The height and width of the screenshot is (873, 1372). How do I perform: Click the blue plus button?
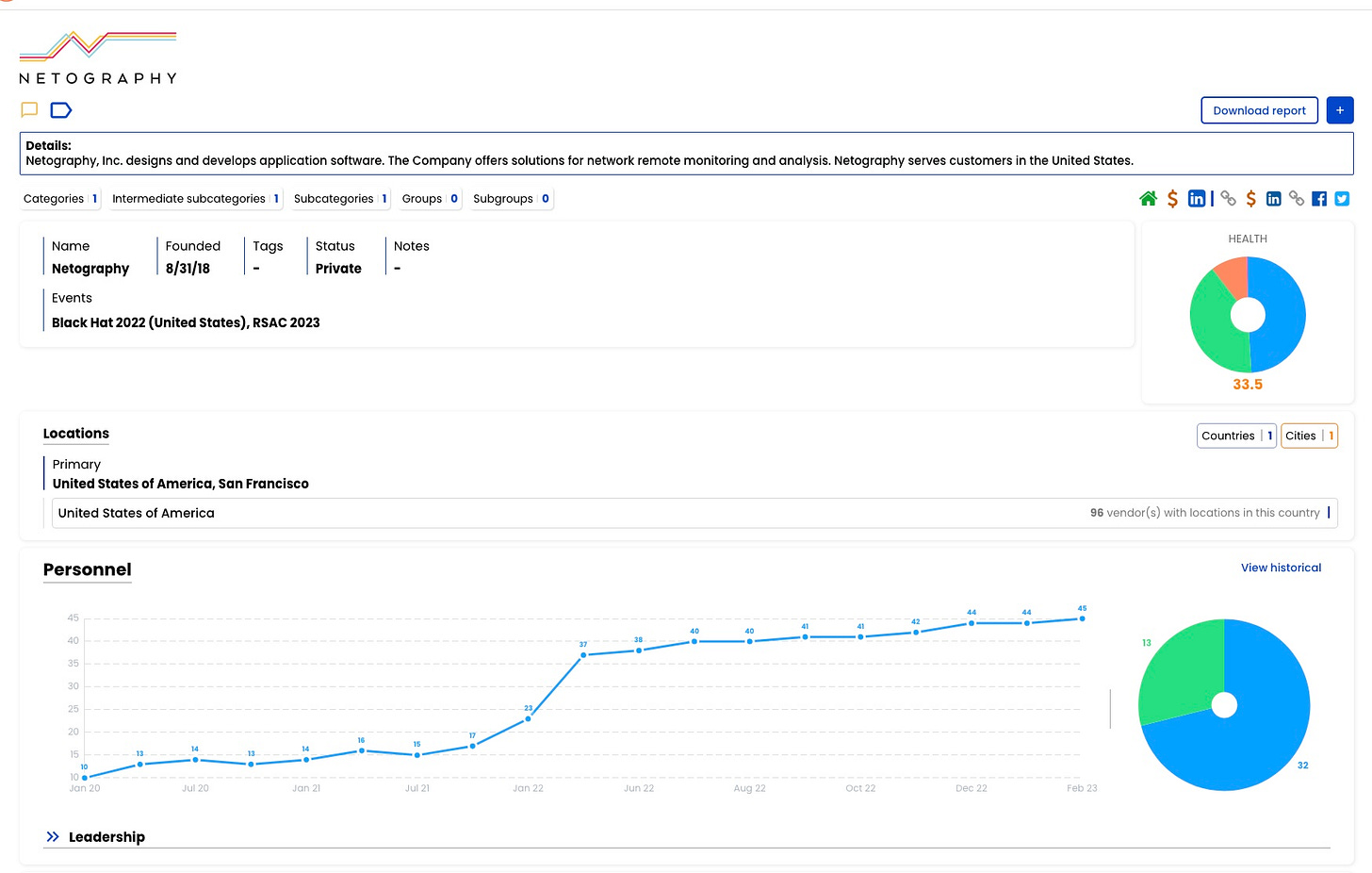coord(1340,110)
